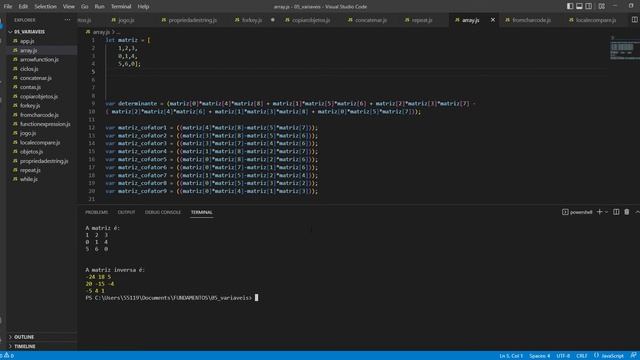This screenshot has width=640, height=360.
Task: Open the Selection menu
Action: (x=45, y=6)
